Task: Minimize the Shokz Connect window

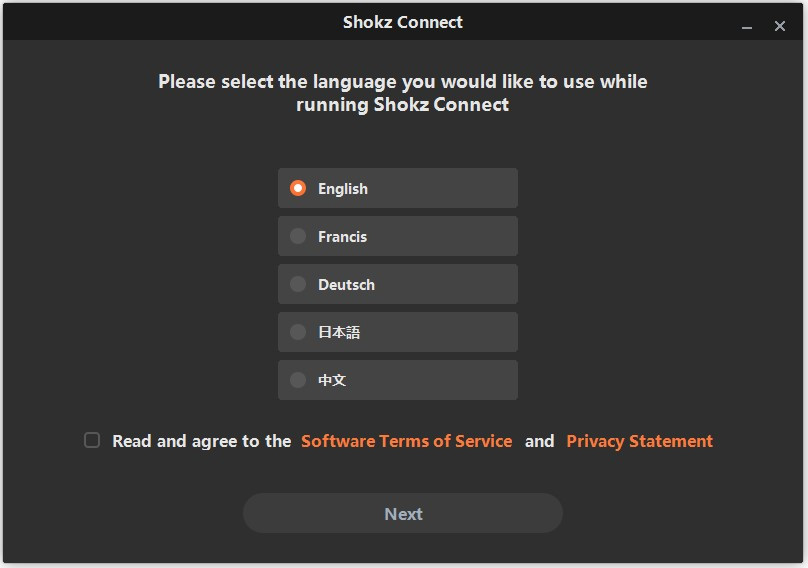Action: click(x=747, y=27)
